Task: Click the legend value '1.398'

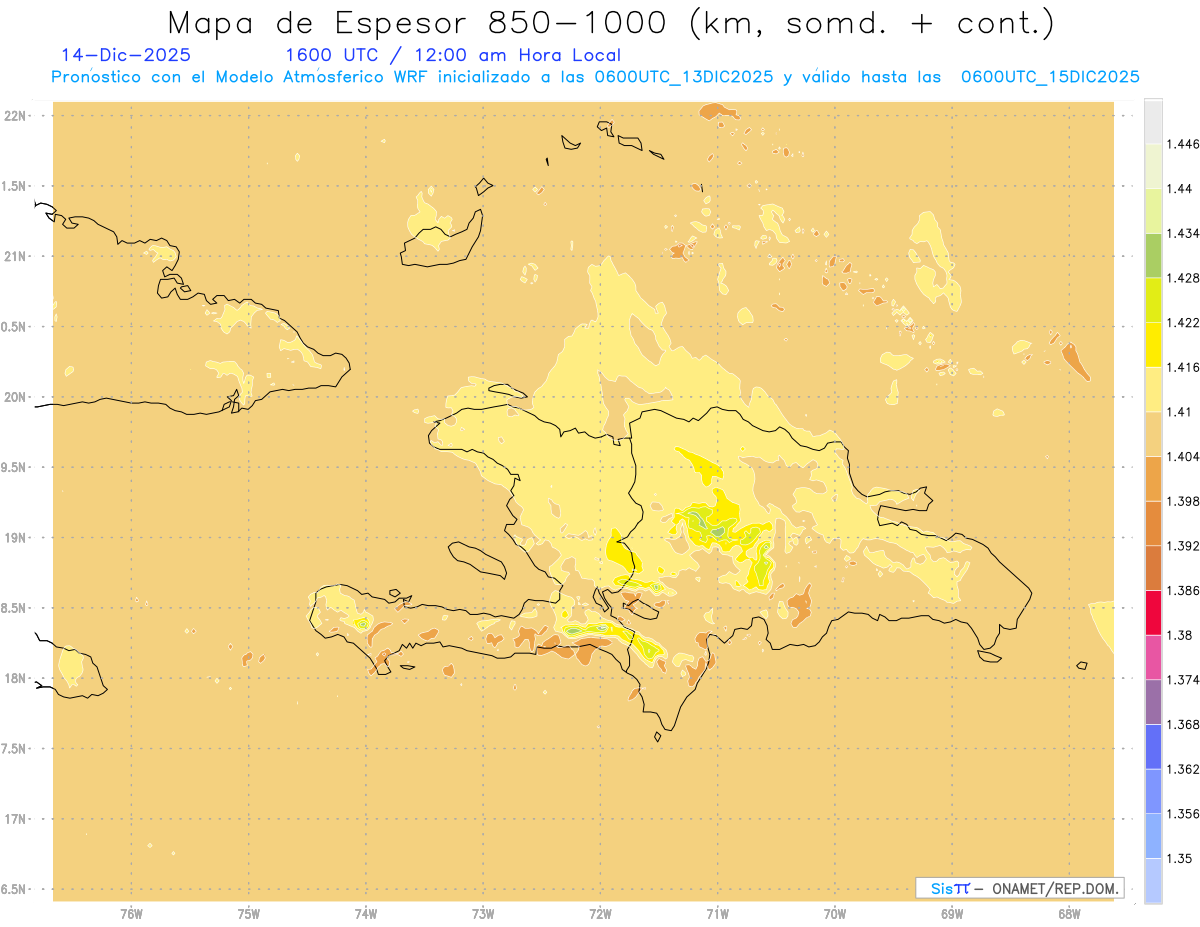Action: [1182, 501]
